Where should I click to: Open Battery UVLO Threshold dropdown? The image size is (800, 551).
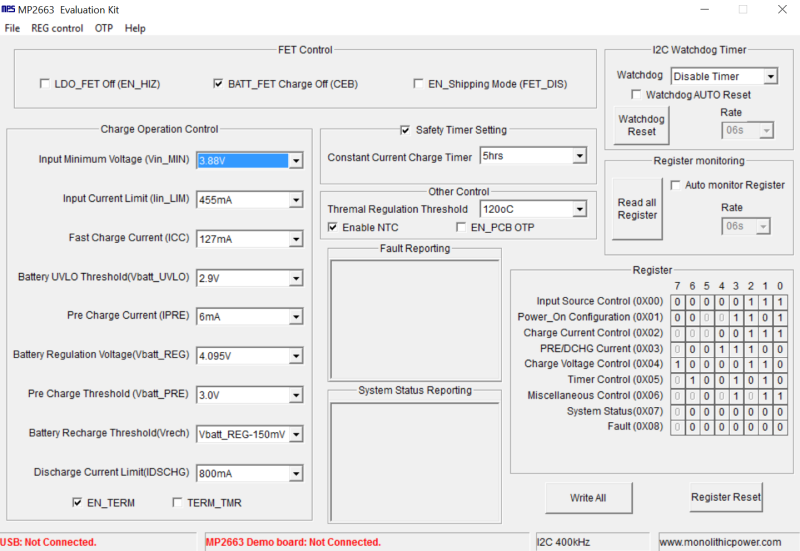point(296,278)
